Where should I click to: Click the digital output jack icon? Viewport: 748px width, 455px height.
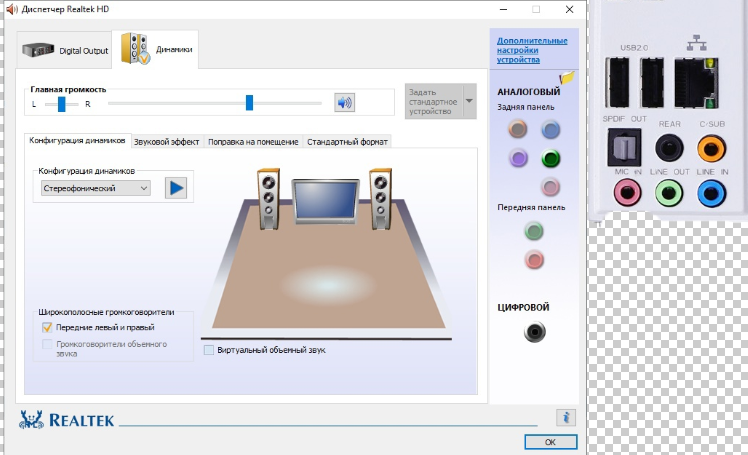(534, 332)
